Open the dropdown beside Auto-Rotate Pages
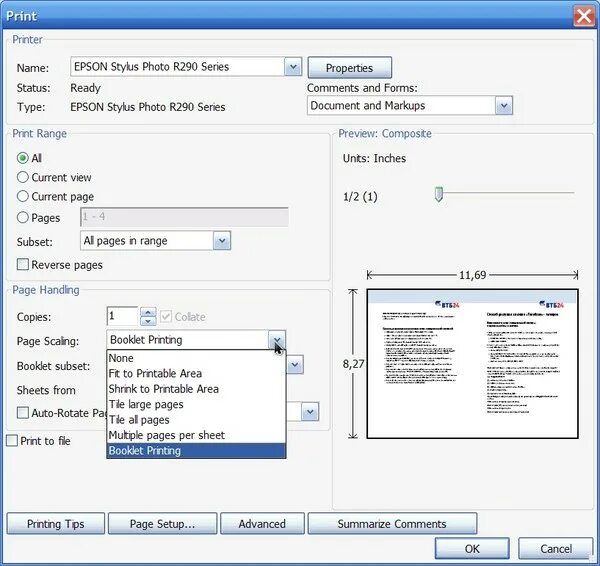The width and height of the screenshot is (600, 566). pos(310,412)
